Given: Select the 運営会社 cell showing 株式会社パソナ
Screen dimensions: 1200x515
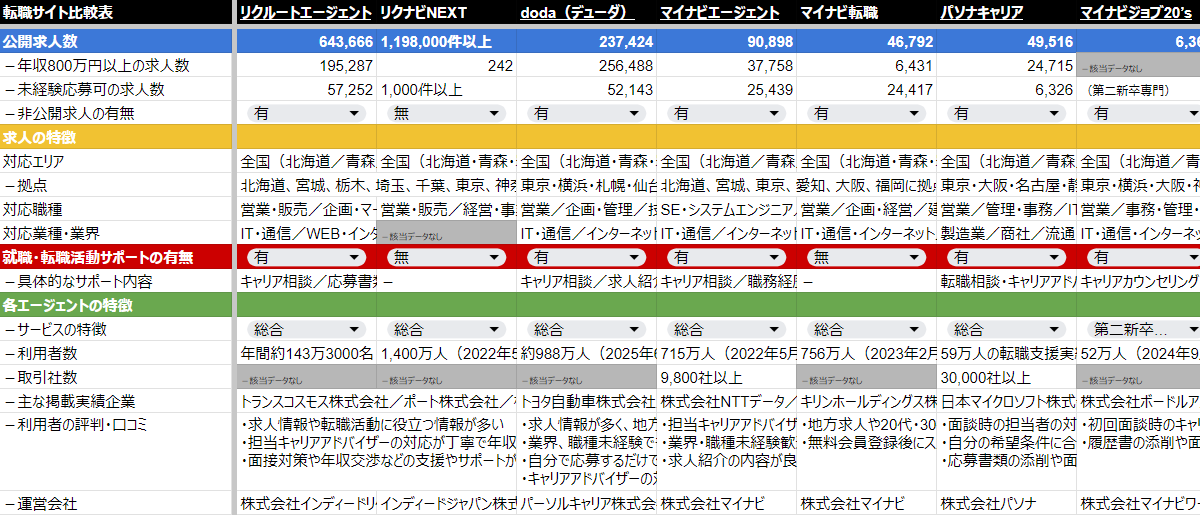Looking at the screenshot, I should coord(1006,503).
